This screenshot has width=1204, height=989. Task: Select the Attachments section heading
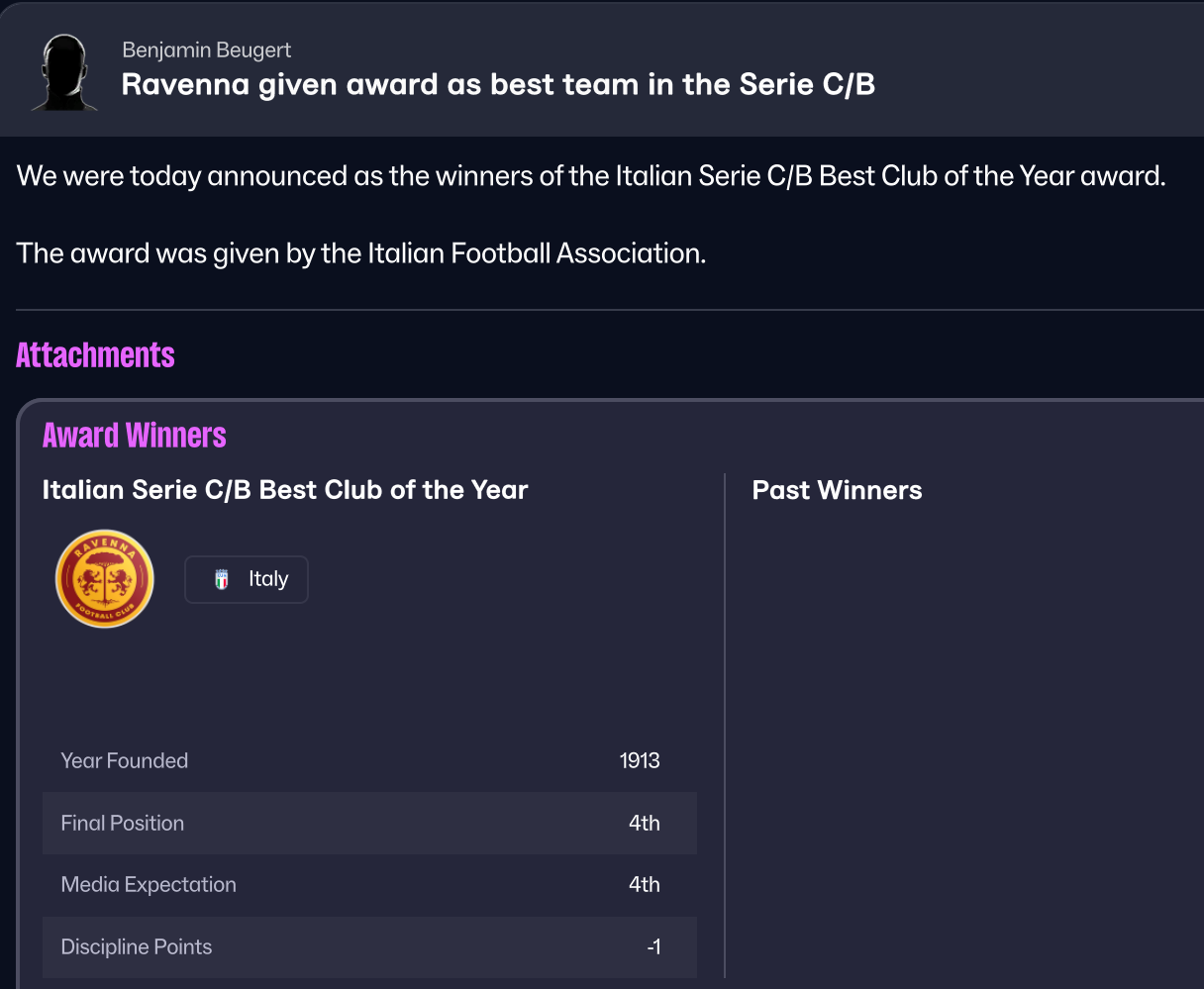coord(95,355)
